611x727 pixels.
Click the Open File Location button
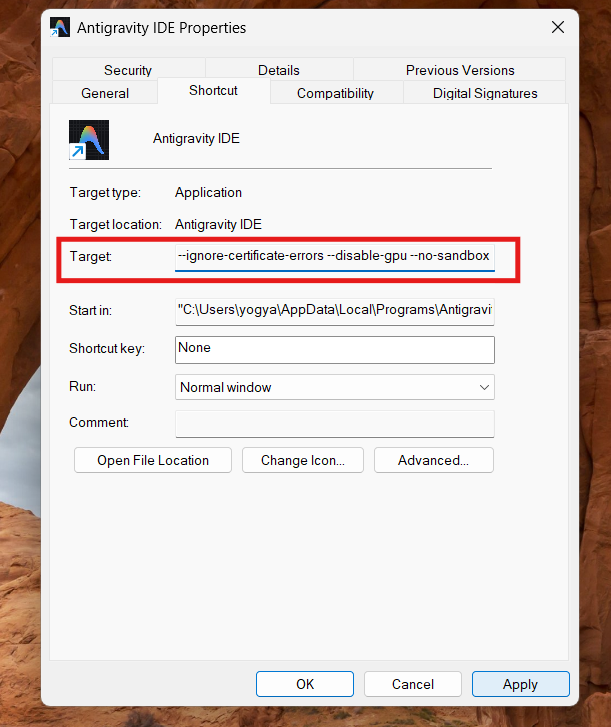pos(153,460)
